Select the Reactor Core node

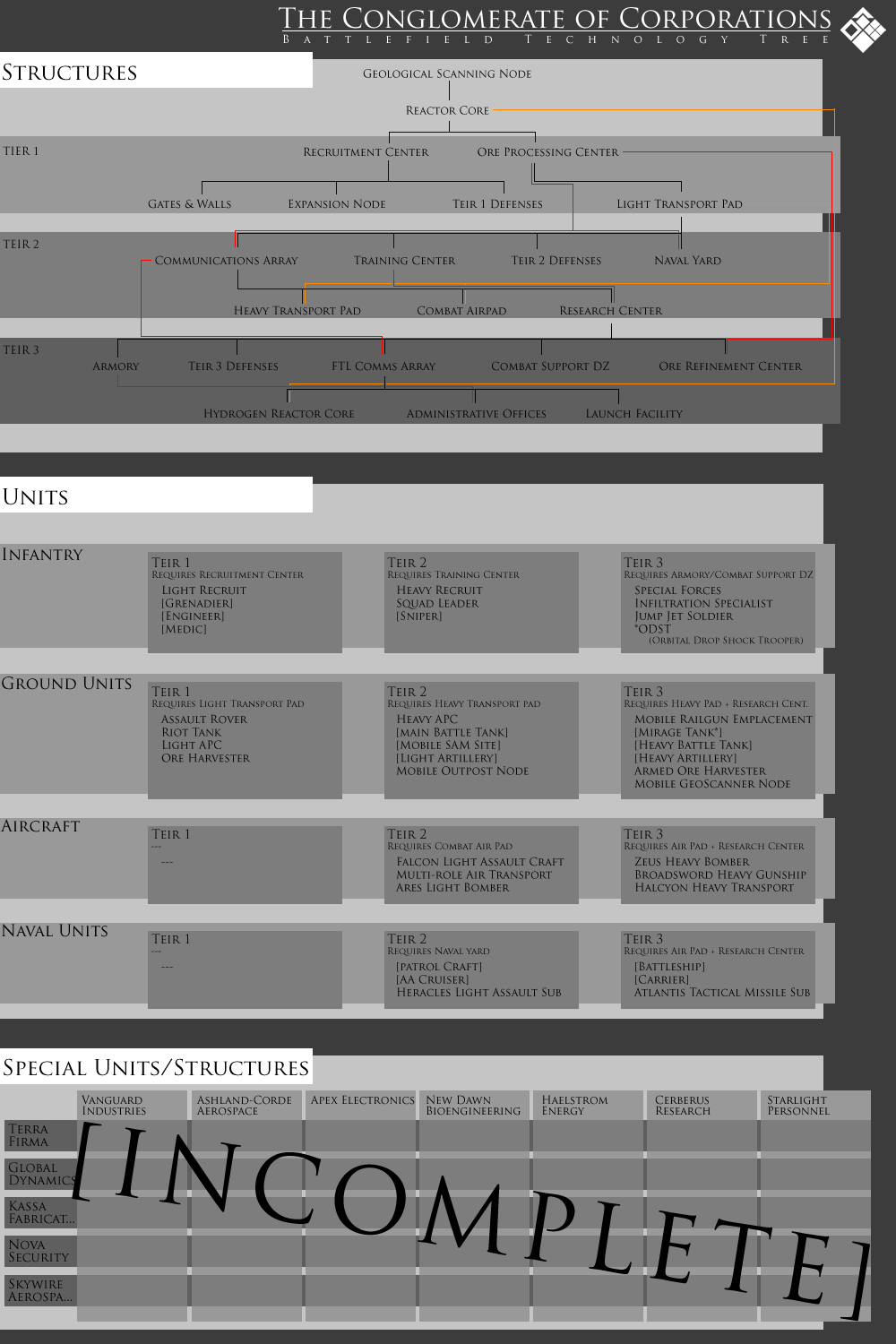(447, 110)
